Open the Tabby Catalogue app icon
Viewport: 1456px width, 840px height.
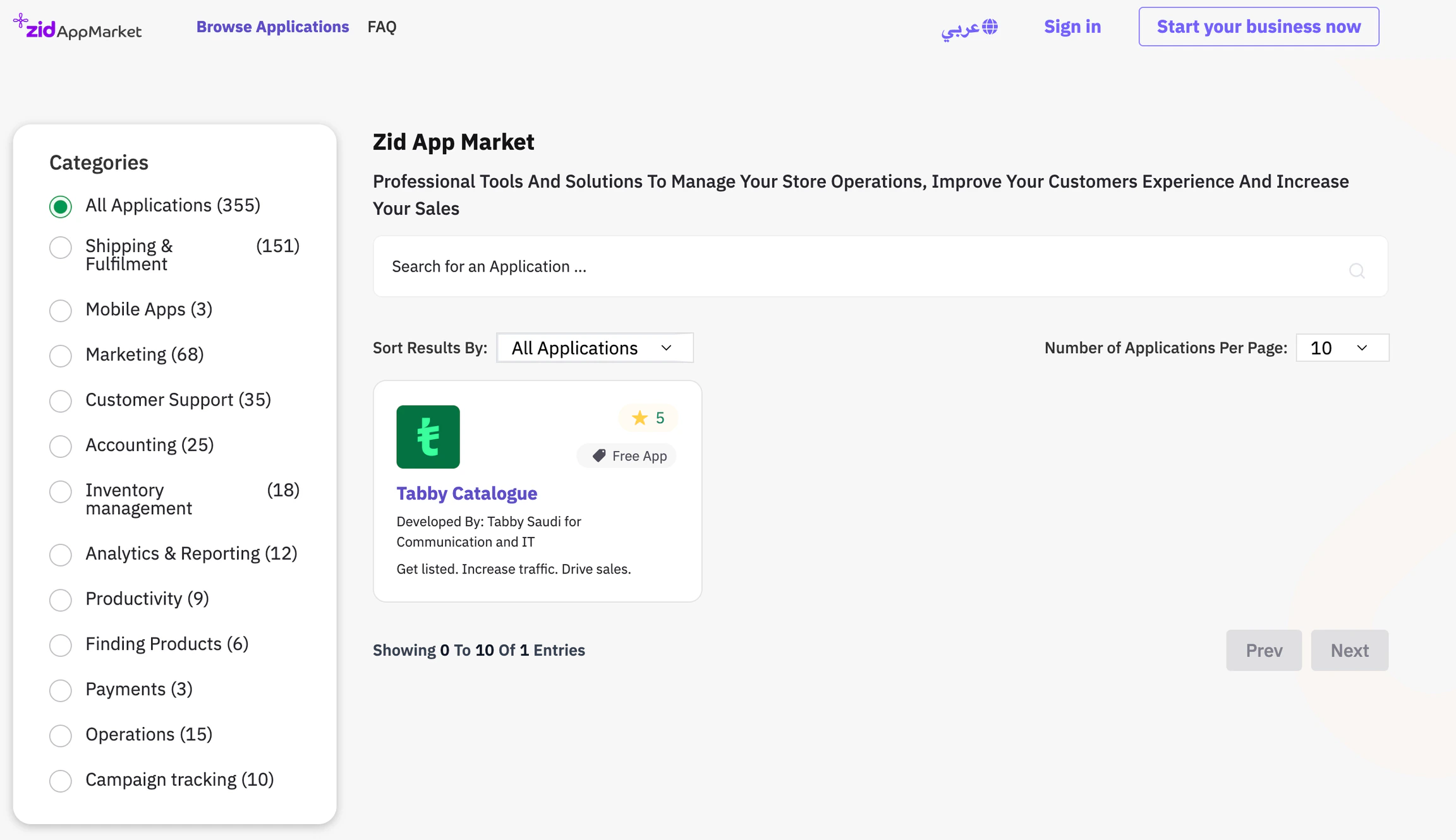(428, 436)
